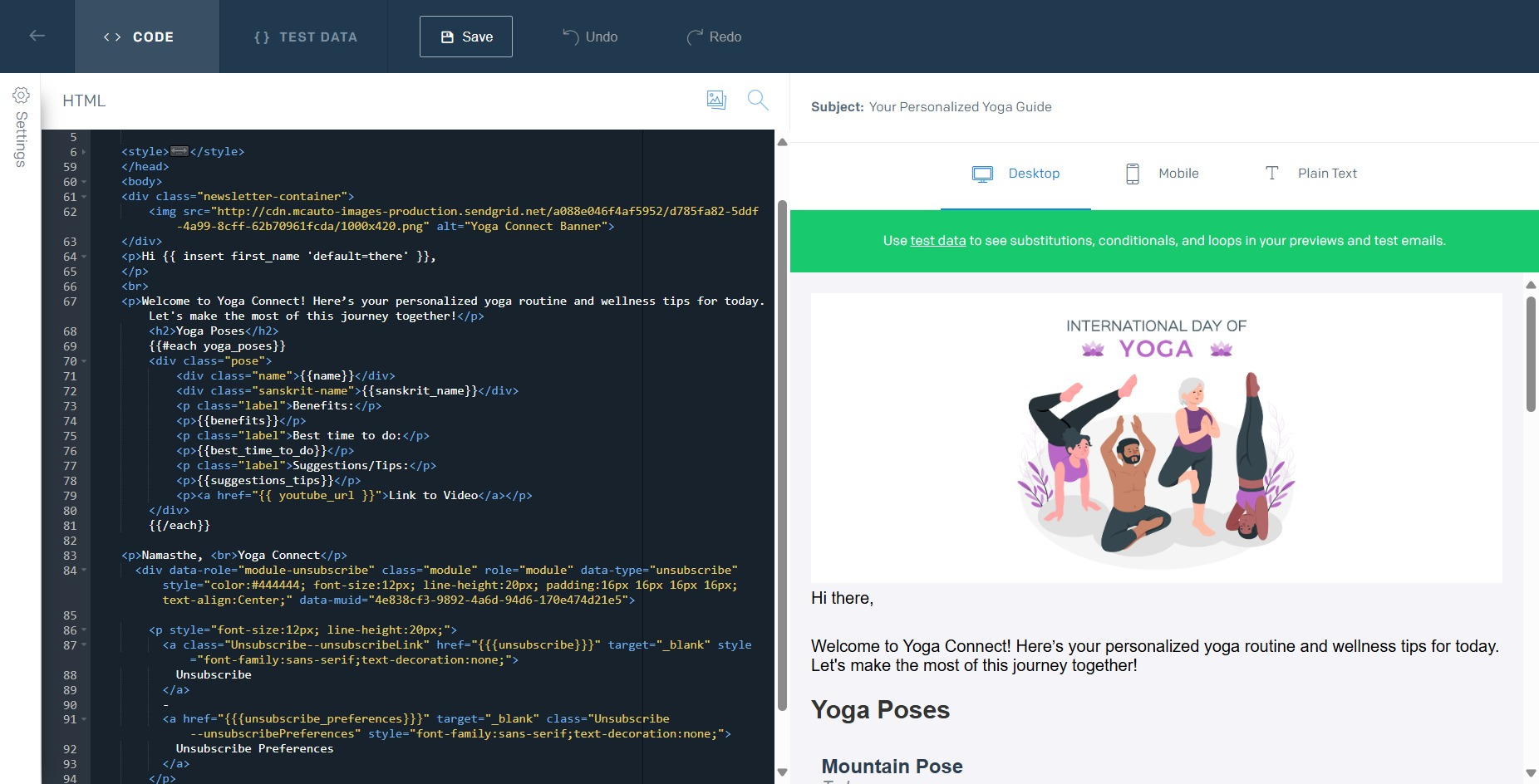Open the TEST DATA tab
This screenshot has height=784, width=1539.
tap(304, 36)
